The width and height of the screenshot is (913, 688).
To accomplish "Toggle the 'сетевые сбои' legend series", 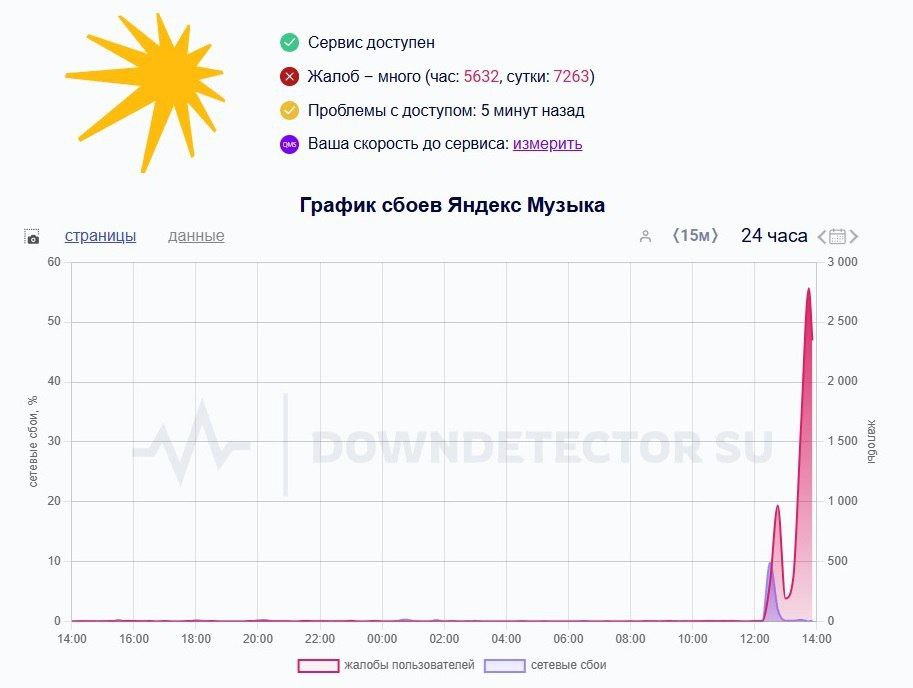I will (x=545, y=665).
